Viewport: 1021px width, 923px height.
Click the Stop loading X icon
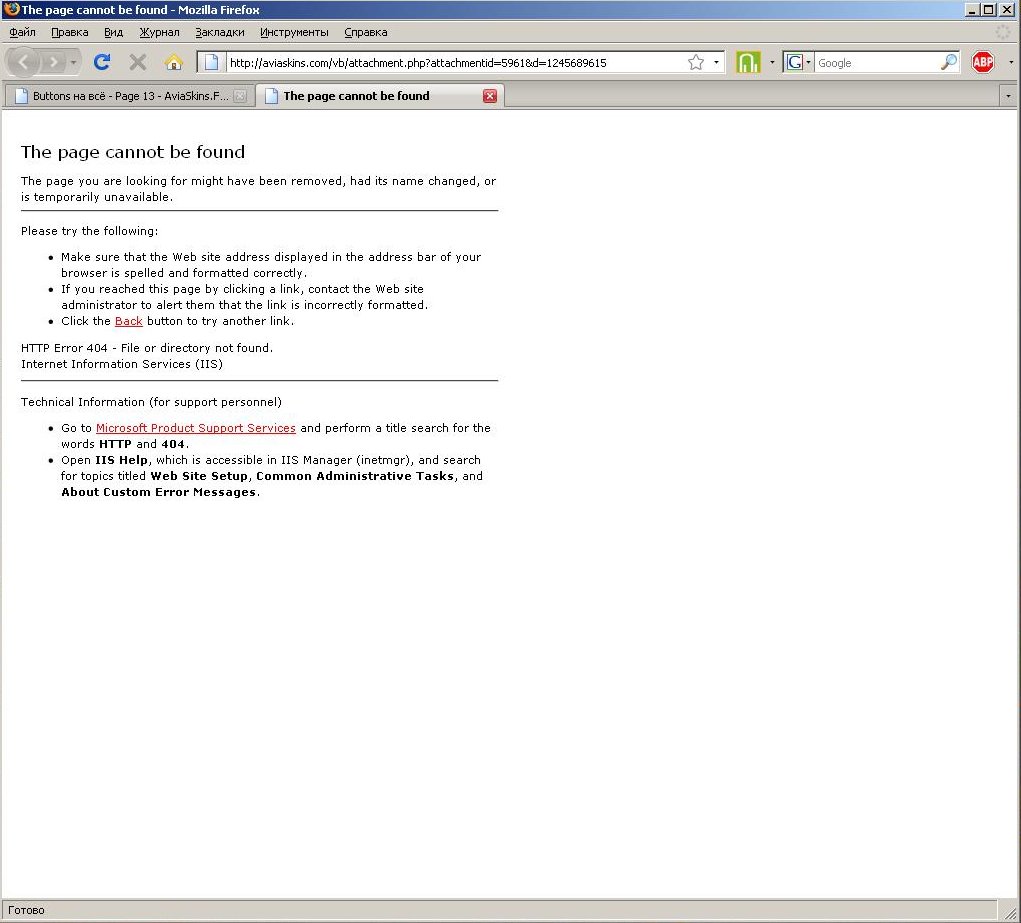(x=137, y=63)
